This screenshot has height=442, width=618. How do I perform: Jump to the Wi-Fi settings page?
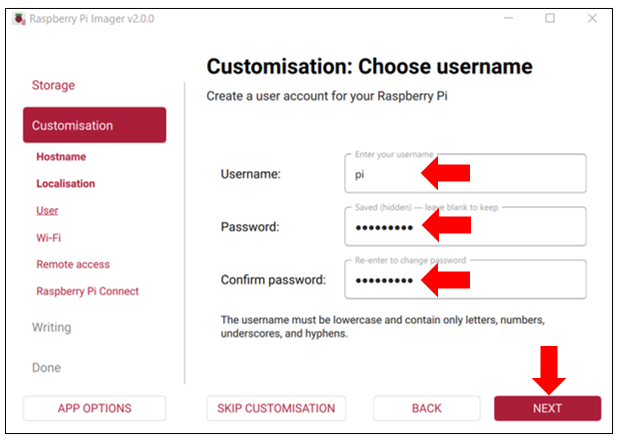coord(48,238)
